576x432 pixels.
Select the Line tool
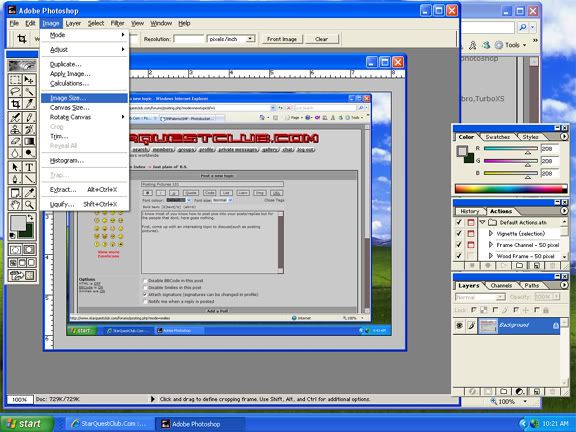click(x=29, y=179)
